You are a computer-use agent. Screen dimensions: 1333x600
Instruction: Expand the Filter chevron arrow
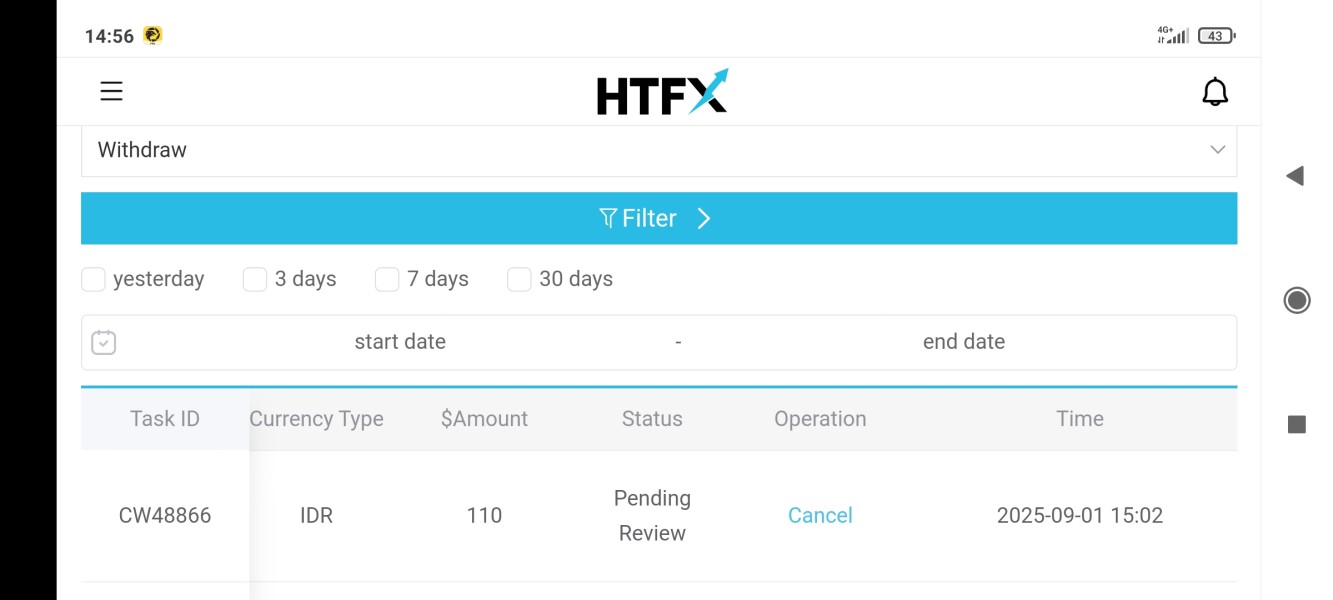(704, 218)
